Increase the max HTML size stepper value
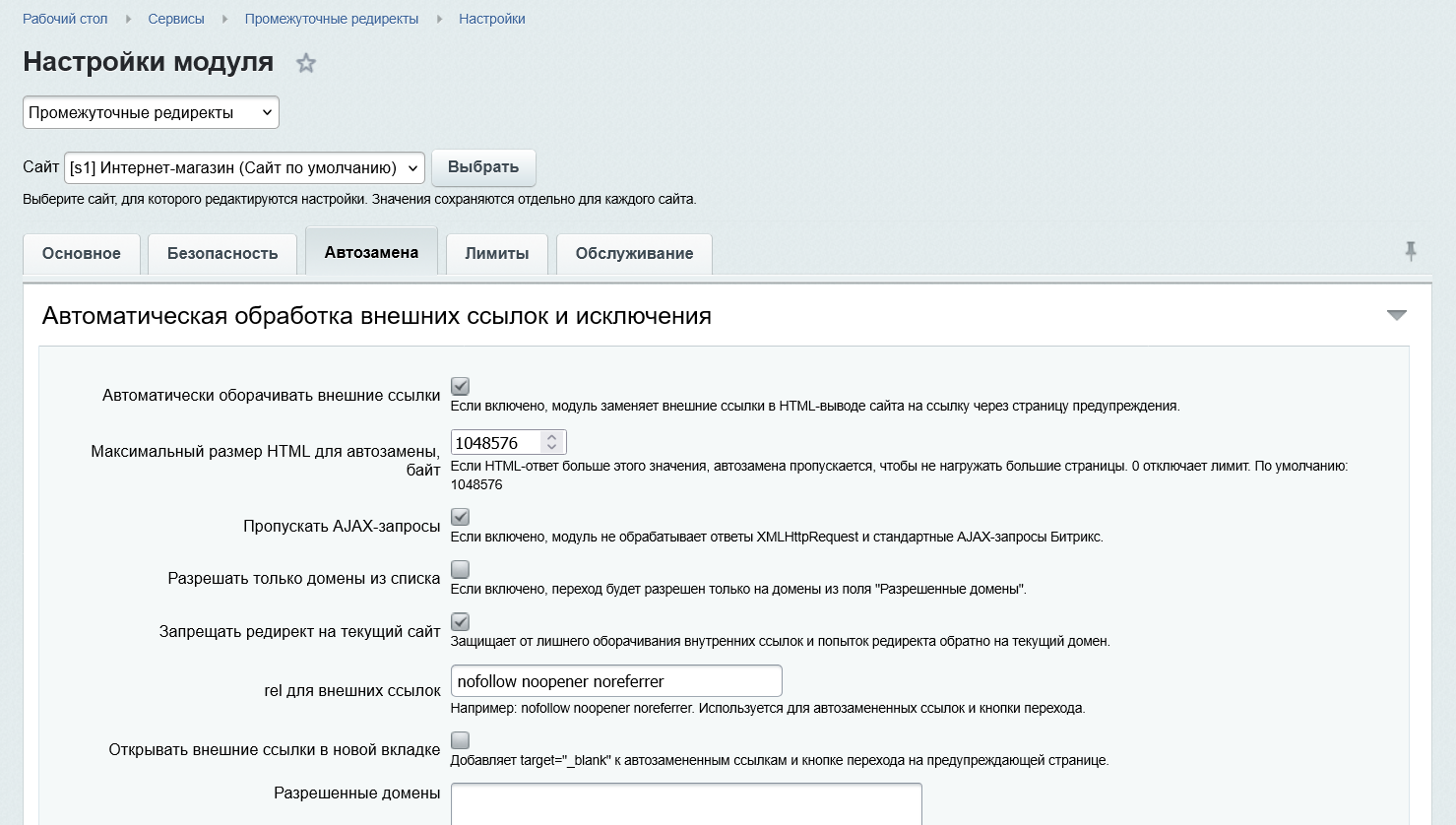Viewport: 1456px width, 825px height. (552, 437)
